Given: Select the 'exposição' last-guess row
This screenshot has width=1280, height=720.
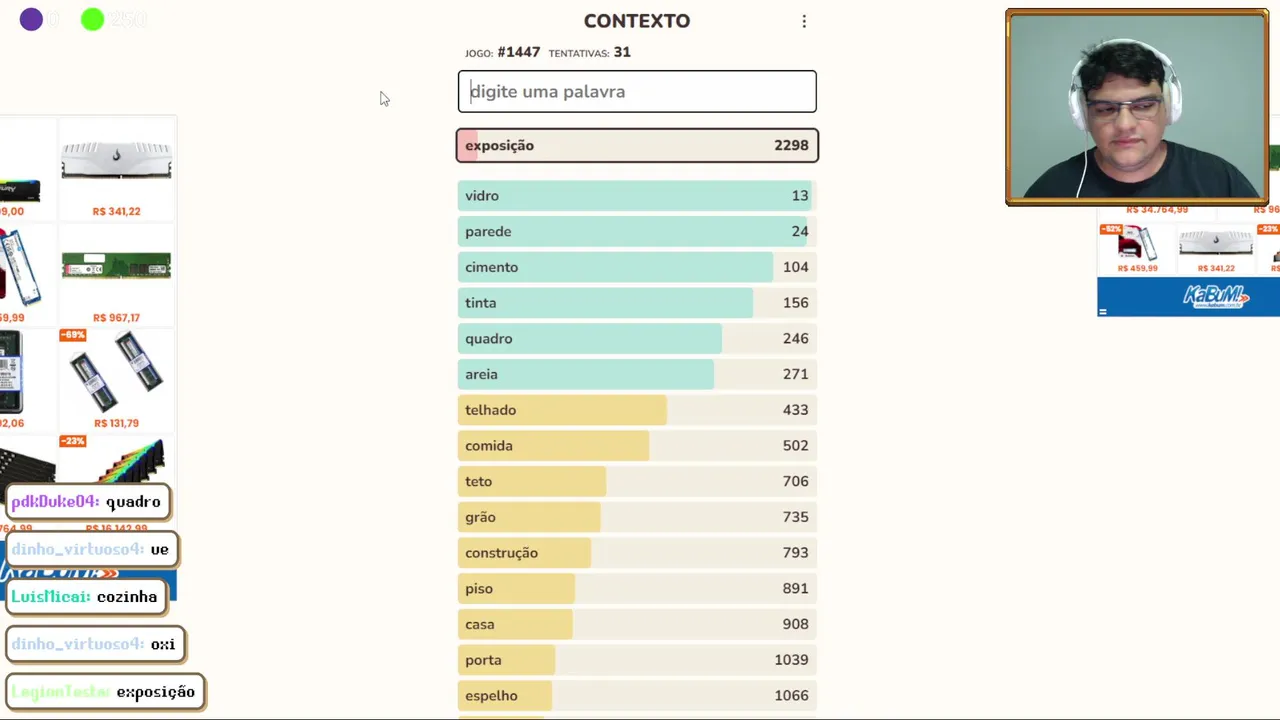Looking at the screenshot, I should [637, 146].
